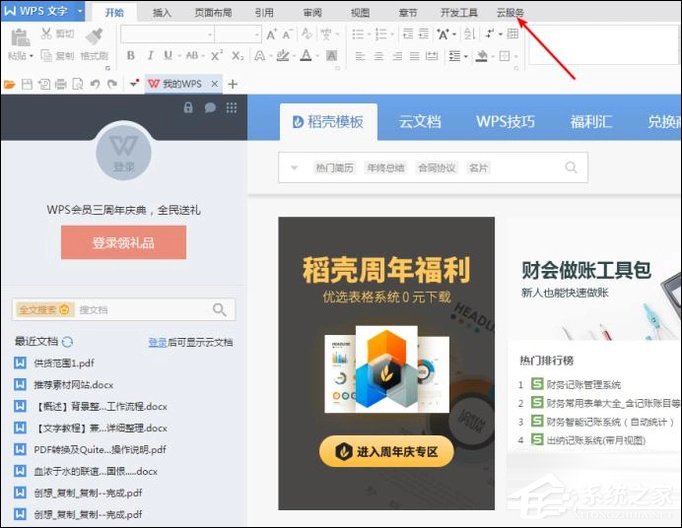Open the font name combo box
This screenshot has height=528, width=682.
[x=165, y=34]
